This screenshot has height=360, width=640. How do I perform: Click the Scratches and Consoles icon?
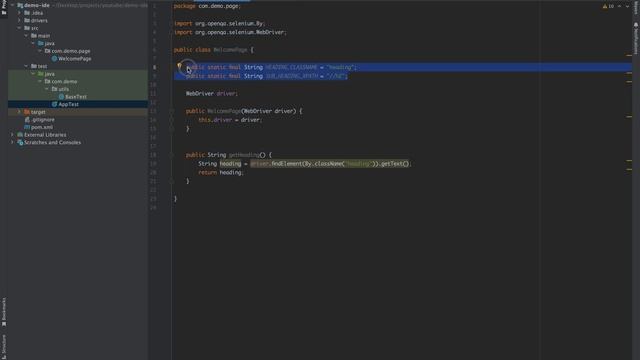tap(20, 142)
